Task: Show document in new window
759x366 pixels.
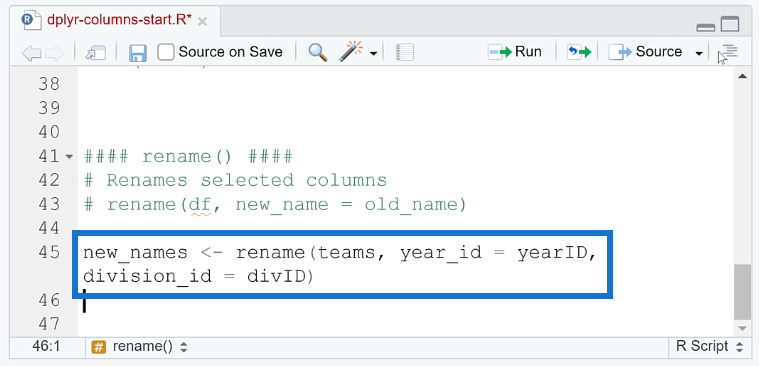Action: (95, 53)
